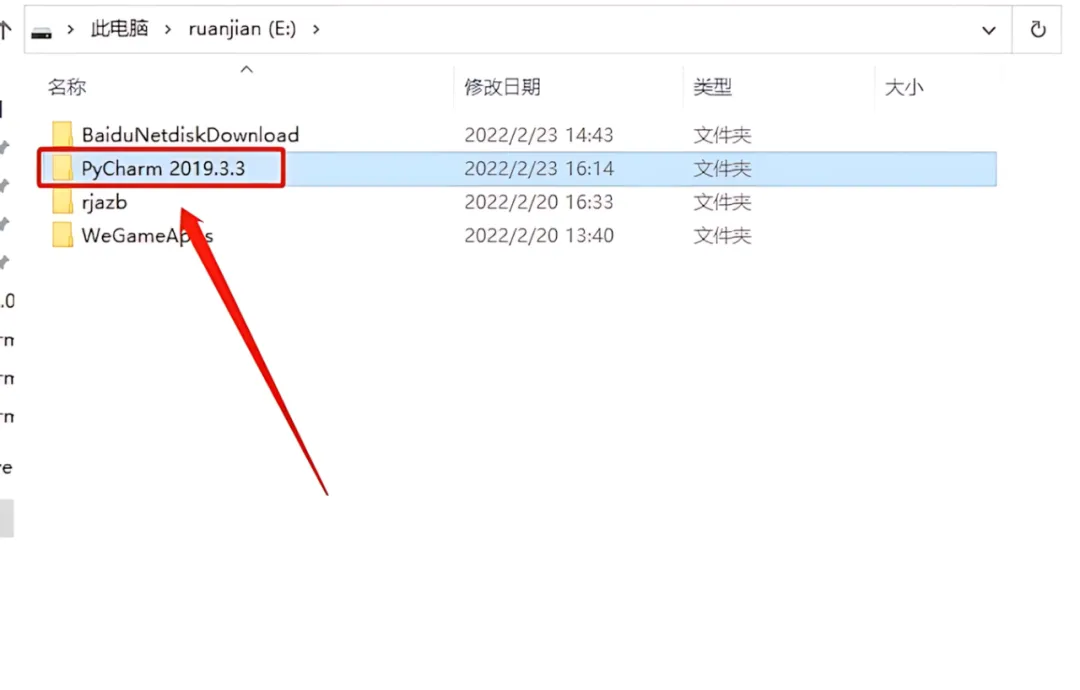The width and height of the screenshot is (1080, 690).
Task: Select the PyCharm 2019.3.3 folder icon
Action: click(x=62, y=168)
